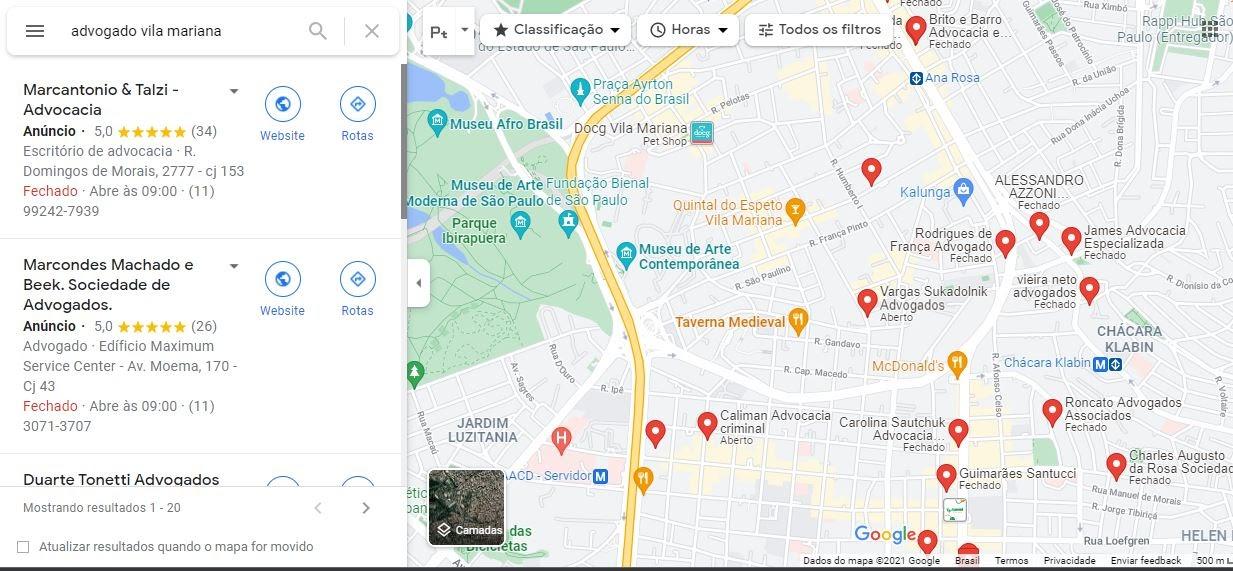This screenshot has height=571, width=1233.
Task: Expand ad options arrow beside Marcantonio & Talzi
Action: pos(234,91)
